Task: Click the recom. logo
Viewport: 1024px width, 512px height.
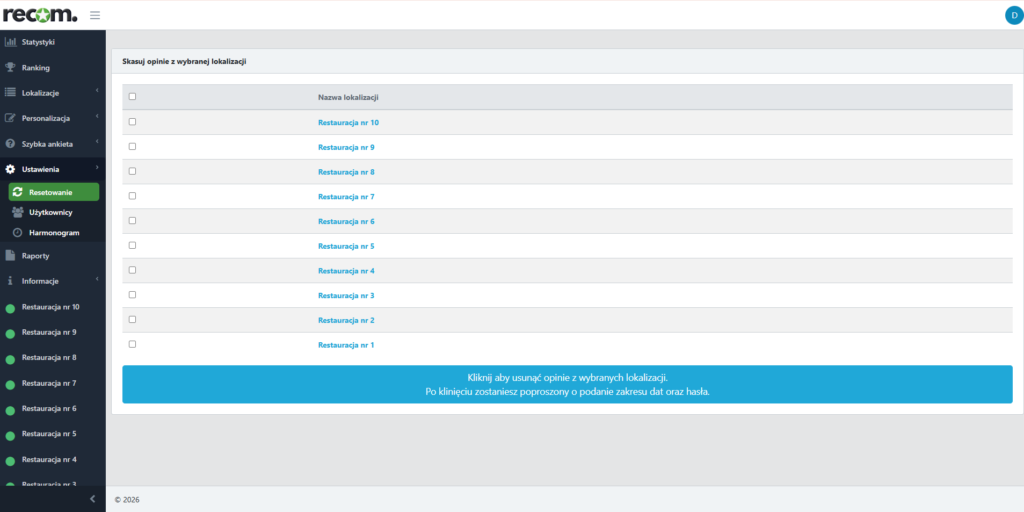Action: click(40, 14)
